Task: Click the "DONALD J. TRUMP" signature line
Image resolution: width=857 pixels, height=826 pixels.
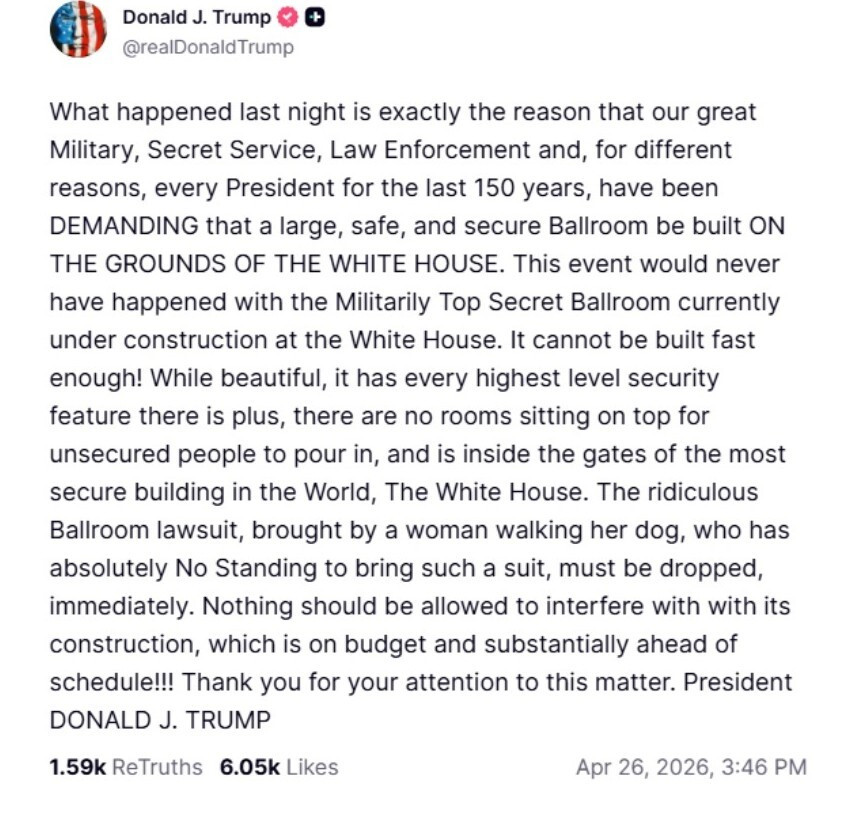Action: 160,720
